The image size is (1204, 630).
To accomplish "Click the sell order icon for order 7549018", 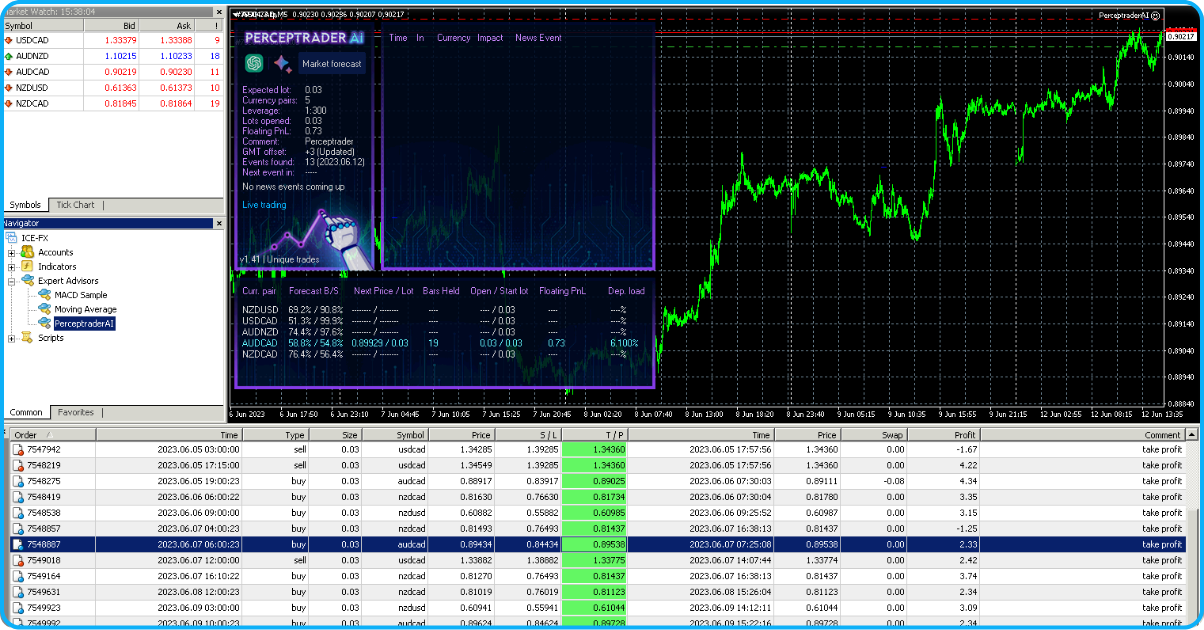I will [18, 560].
